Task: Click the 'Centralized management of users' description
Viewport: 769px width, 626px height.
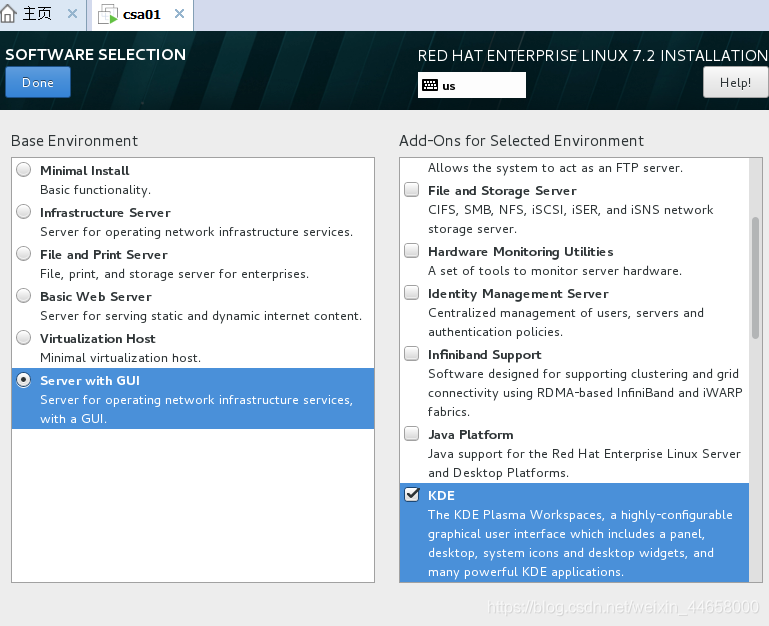Action: coord(565,322)
